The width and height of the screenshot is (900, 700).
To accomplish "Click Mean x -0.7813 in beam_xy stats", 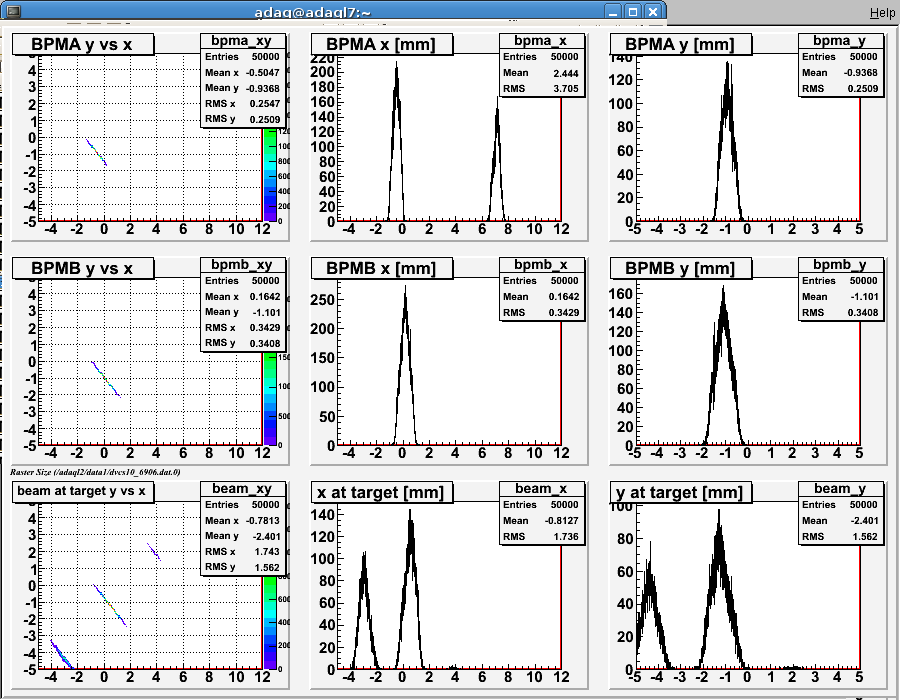I will 243,520.
